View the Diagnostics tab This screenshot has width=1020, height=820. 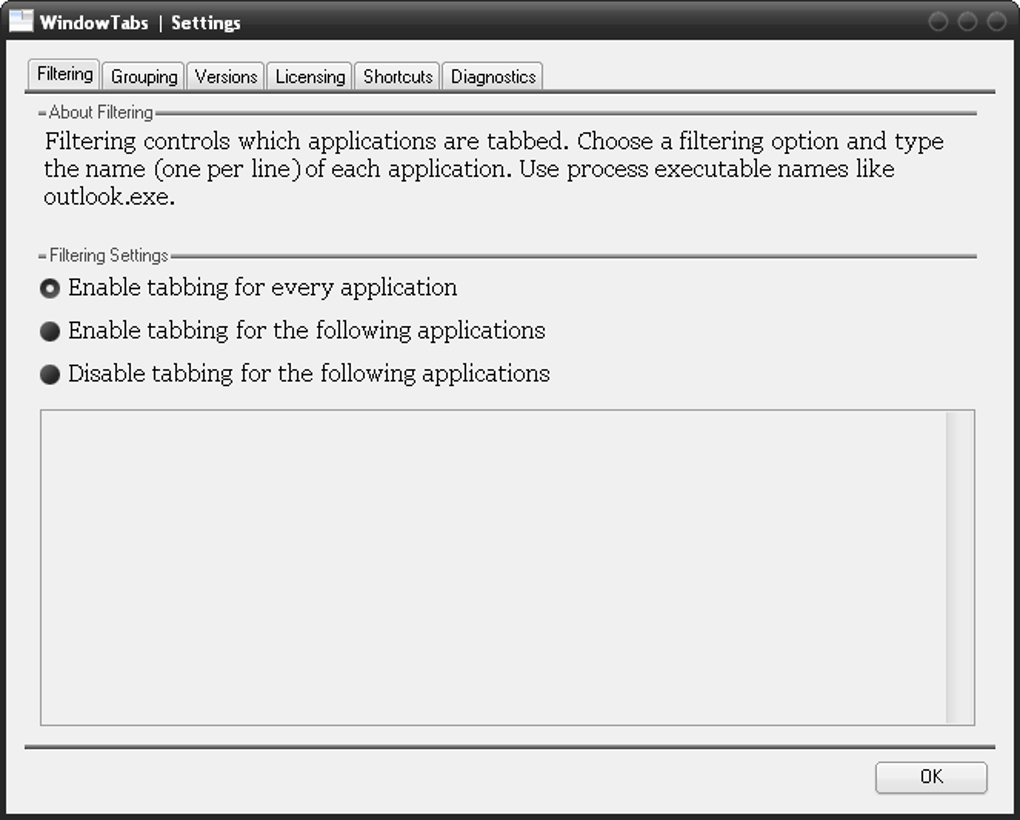(492, 76)
